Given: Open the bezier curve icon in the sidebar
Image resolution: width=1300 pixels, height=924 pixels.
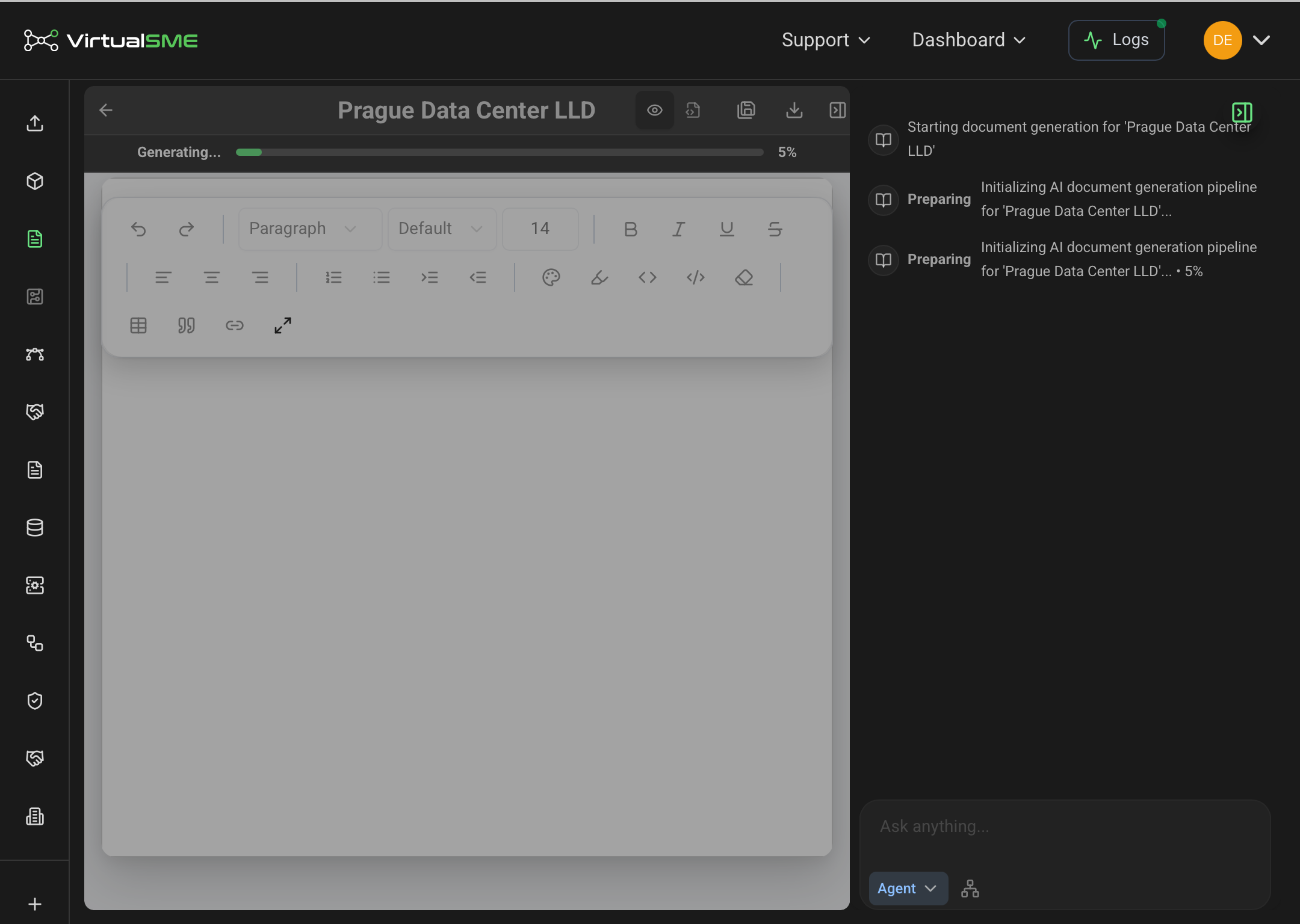Looking at the screenshot, I should coord(35,354).
